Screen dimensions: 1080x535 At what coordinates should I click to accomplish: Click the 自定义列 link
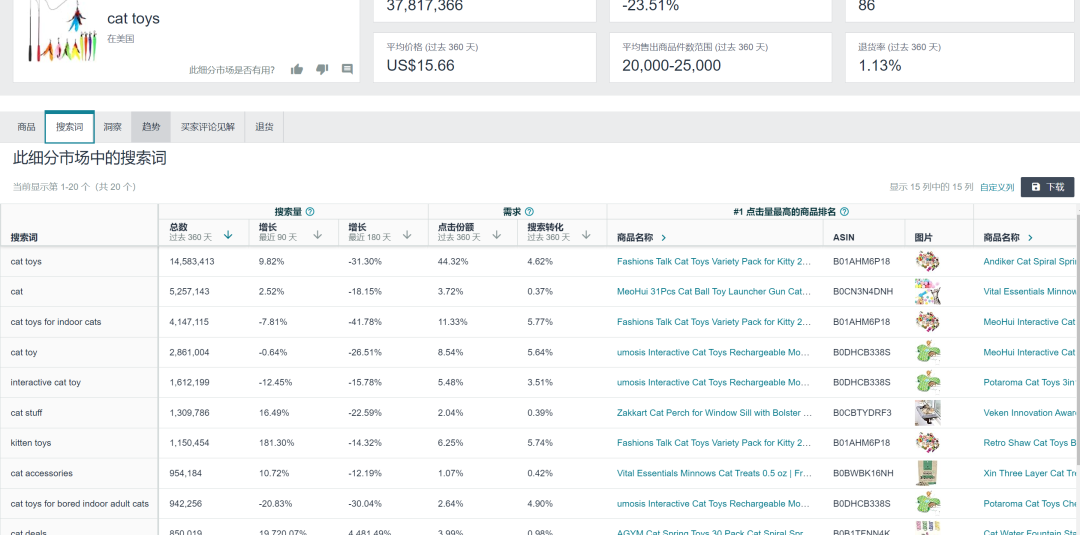pyautogui.click(x=997, y=187)
